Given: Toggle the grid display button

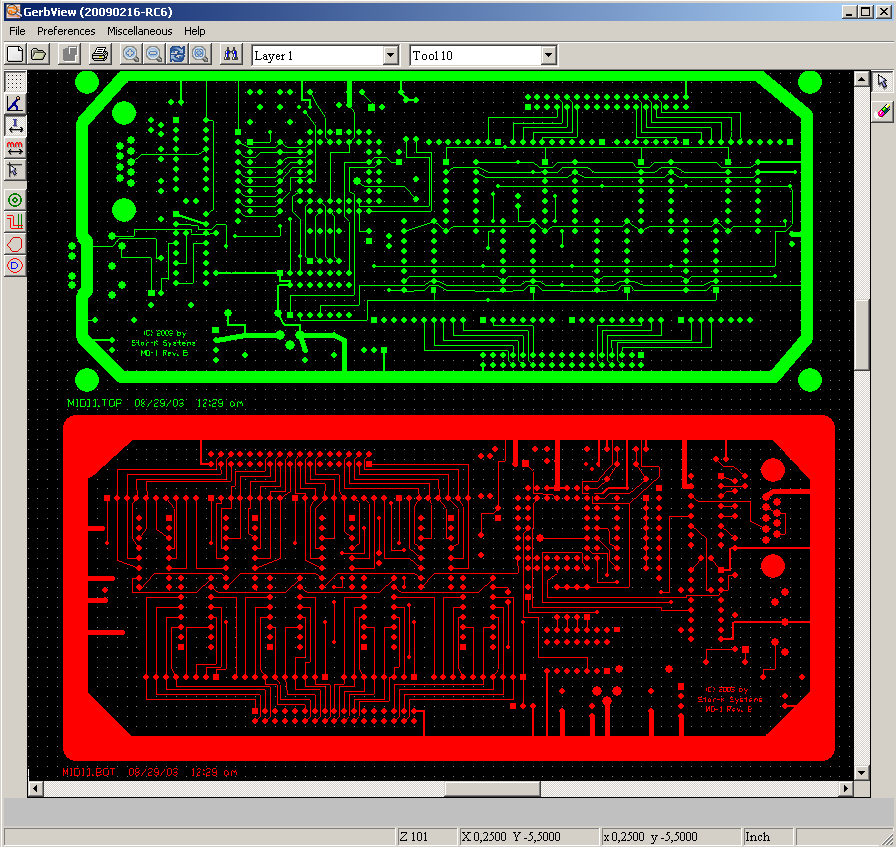Looking at the screenshot, I should pyautogui.click(x=15, y=82).
